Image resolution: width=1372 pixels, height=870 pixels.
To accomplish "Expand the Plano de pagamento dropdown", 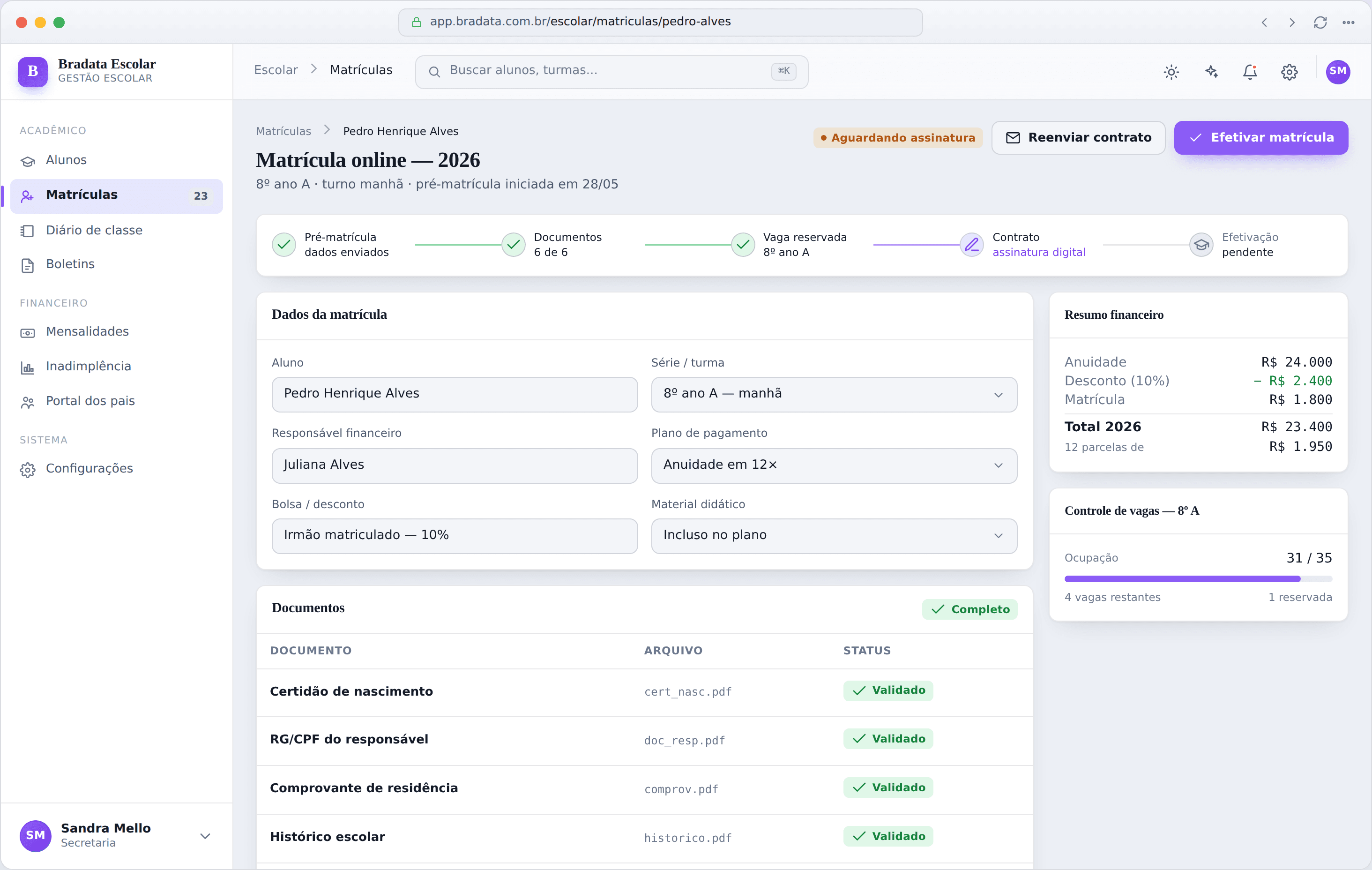I will coord(834,465).
